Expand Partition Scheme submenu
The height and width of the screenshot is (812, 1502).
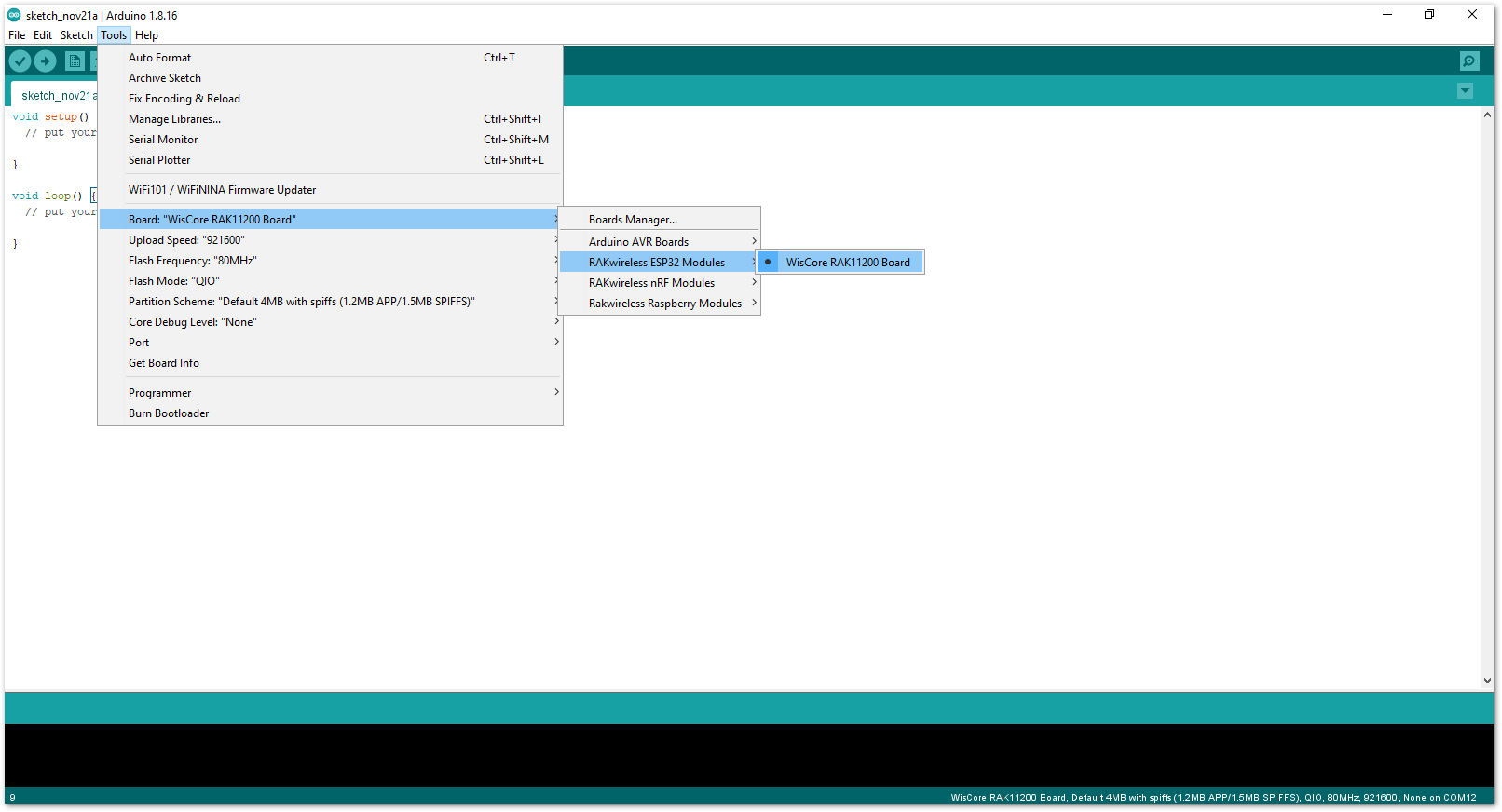(x=330, y=302)
